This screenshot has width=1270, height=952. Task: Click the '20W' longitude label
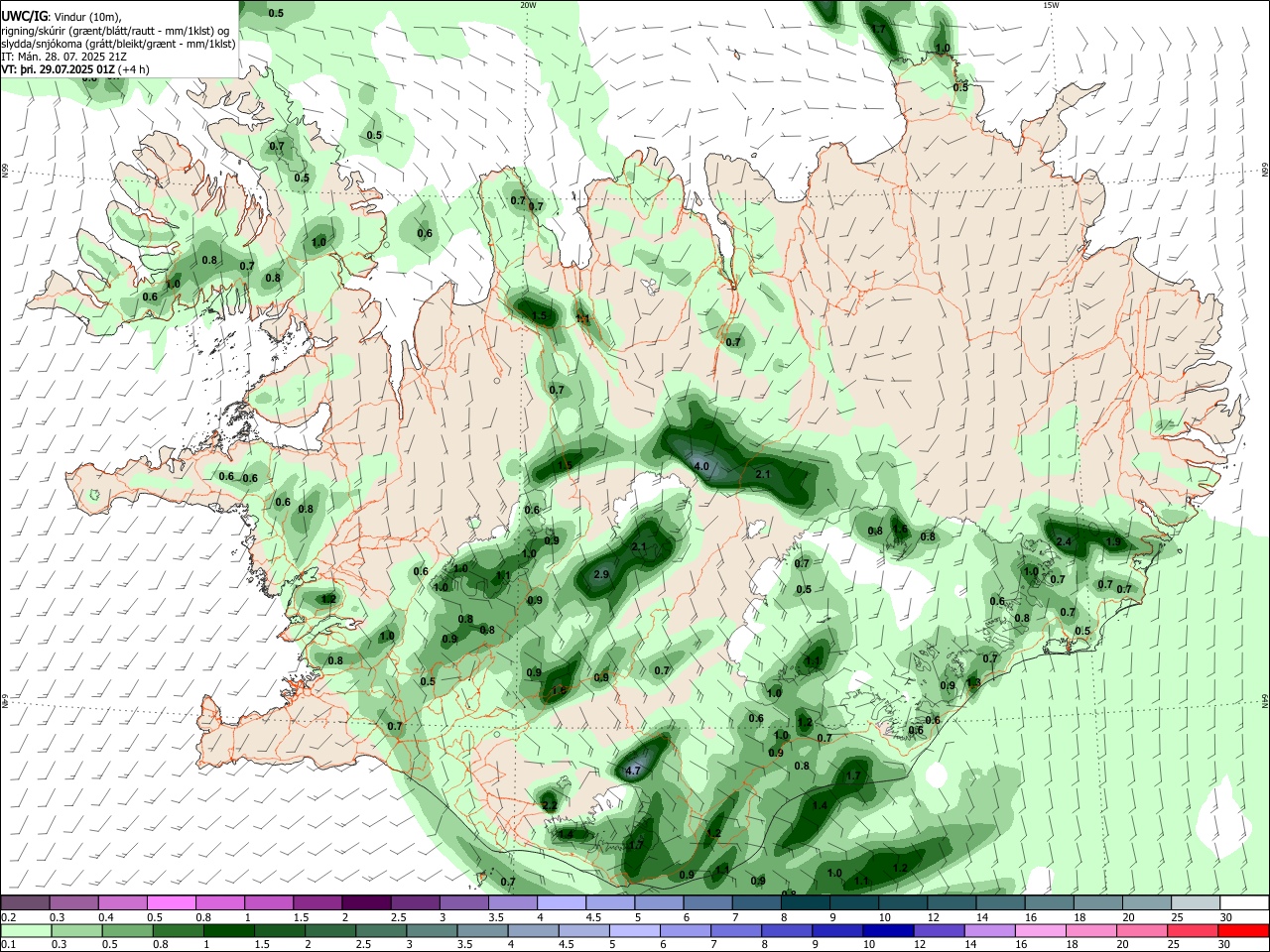528,5
